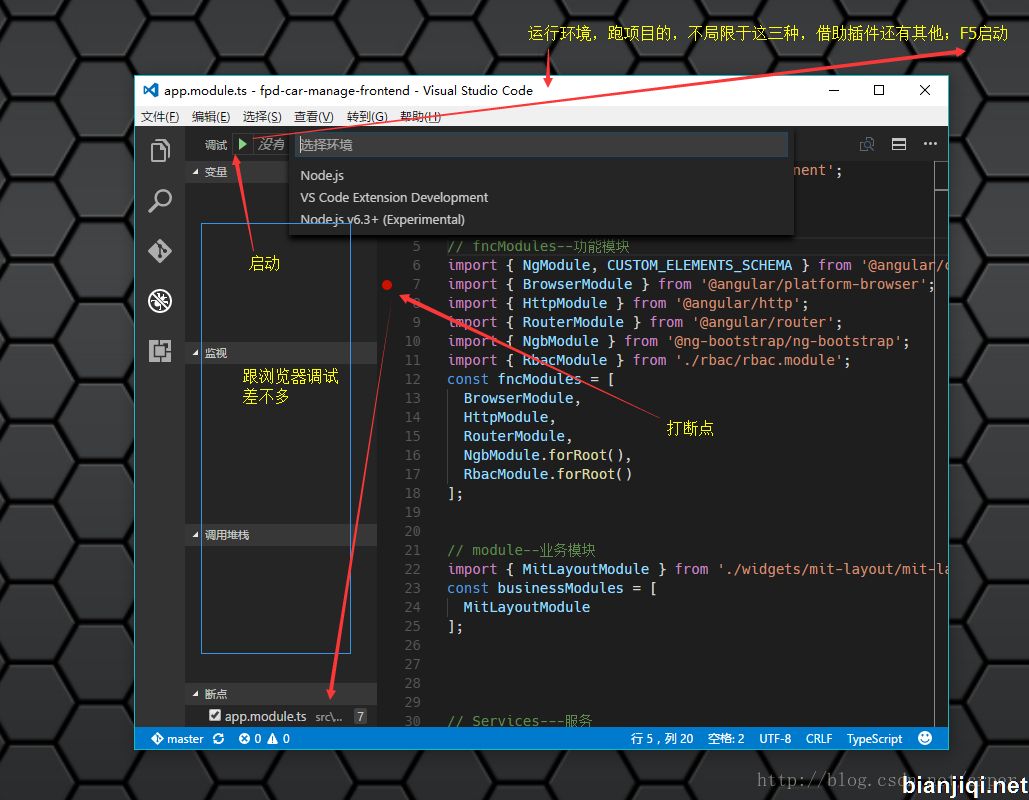Open the editor more actions ellipsis

930,144
